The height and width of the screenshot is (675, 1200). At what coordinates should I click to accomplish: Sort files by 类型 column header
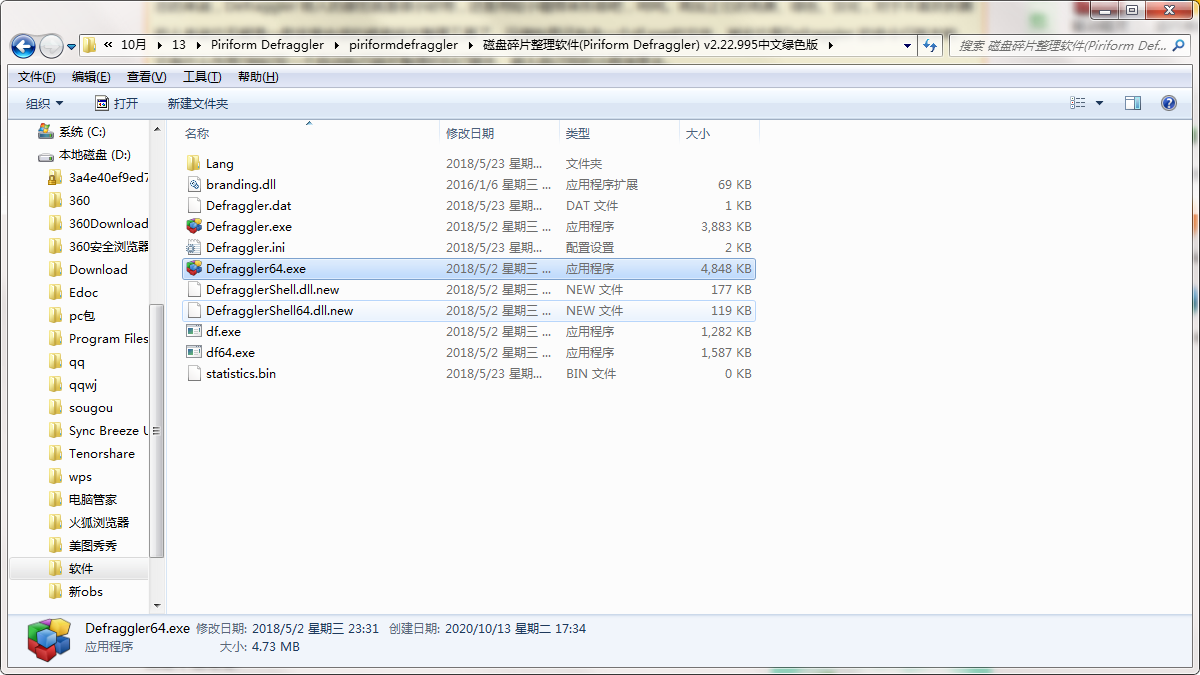[620, 133]
